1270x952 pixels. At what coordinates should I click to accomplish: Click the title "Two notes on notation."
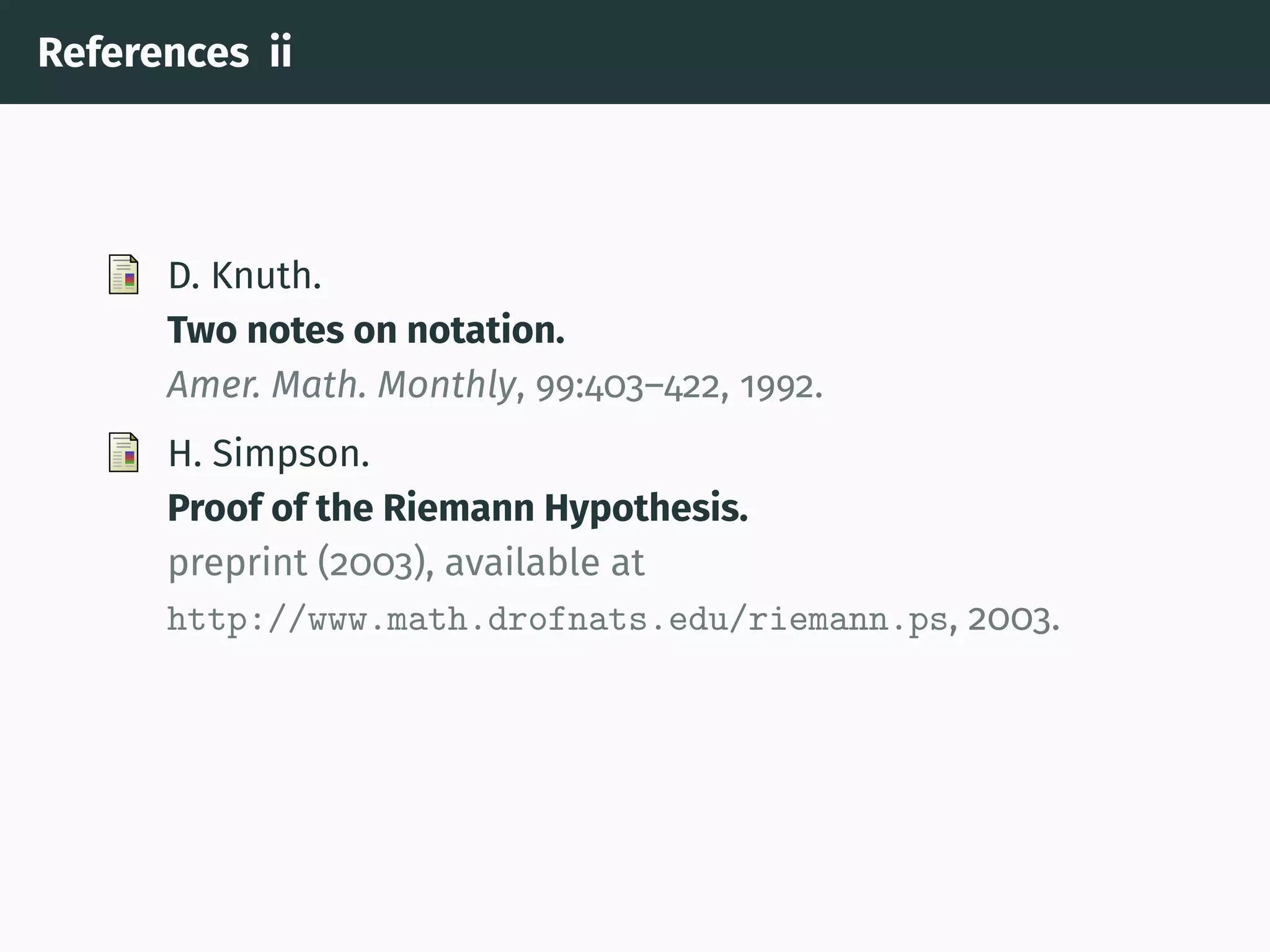click(x=366, y=330)
